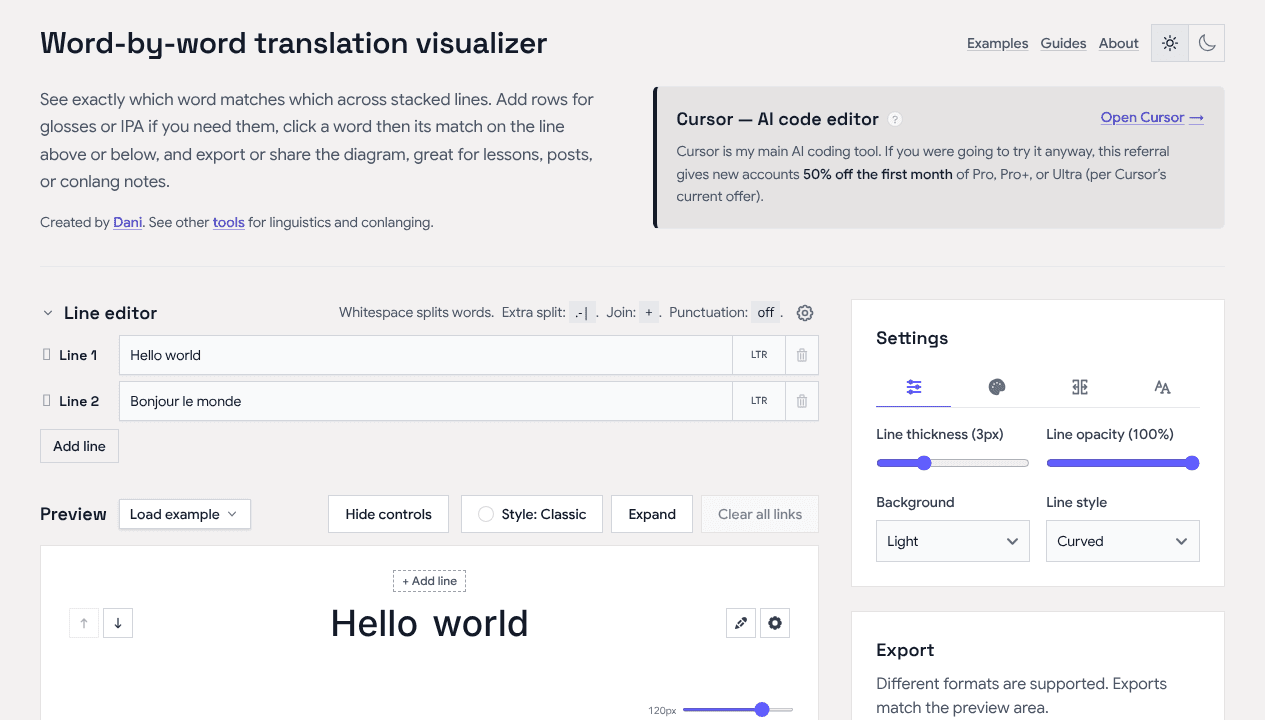Open the Load example dropdown
The image size is (1280, 720).
point(184,514)
